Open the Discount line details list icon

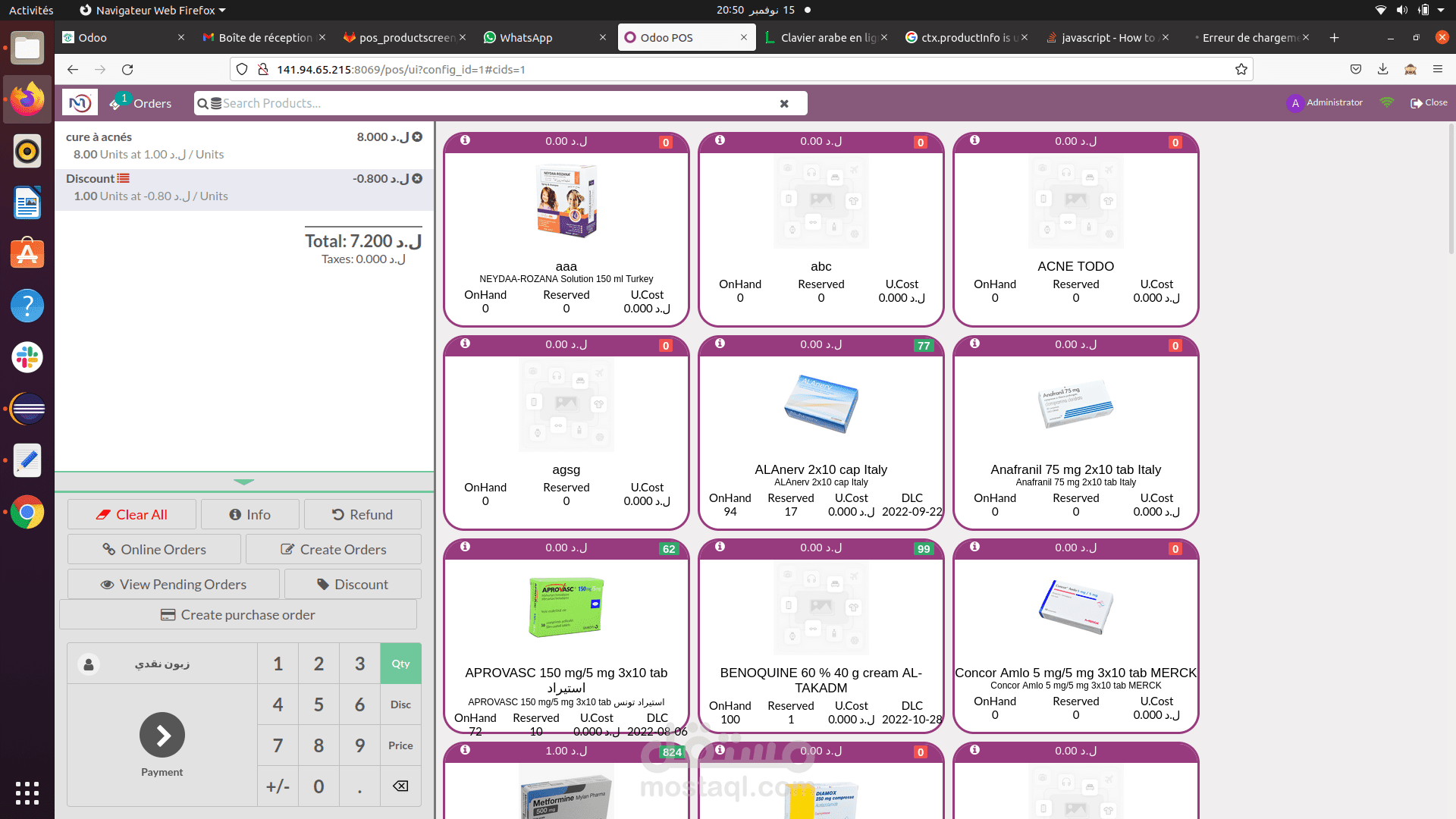[x=124, y=178]
